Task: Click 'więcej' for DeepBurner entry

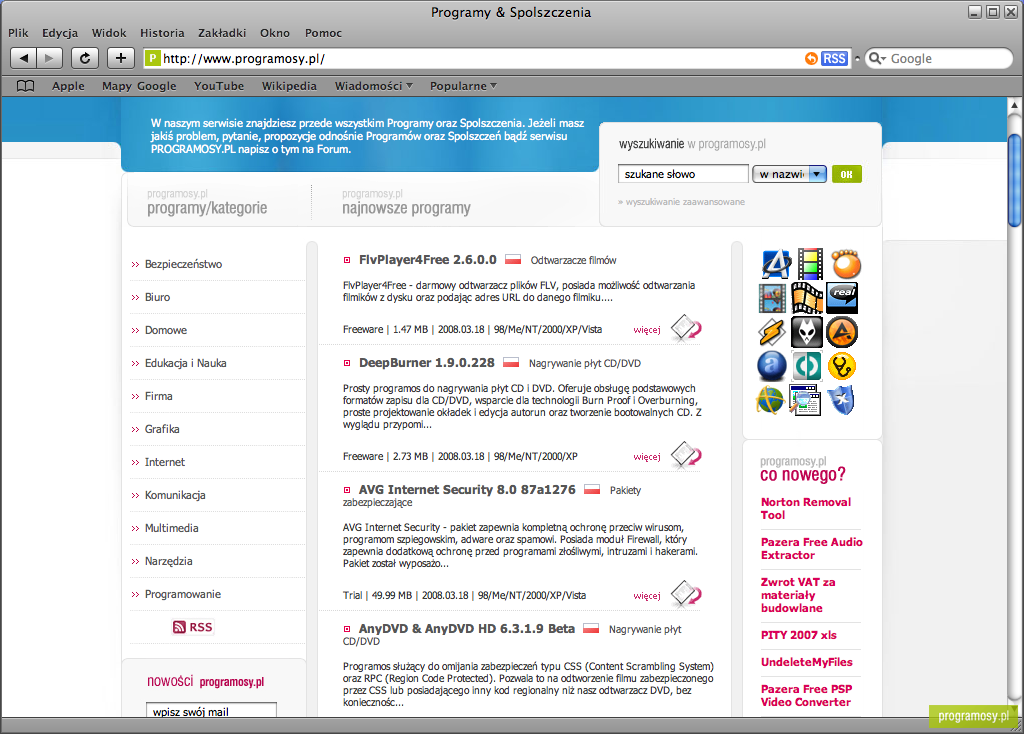Action: point(647,456)
